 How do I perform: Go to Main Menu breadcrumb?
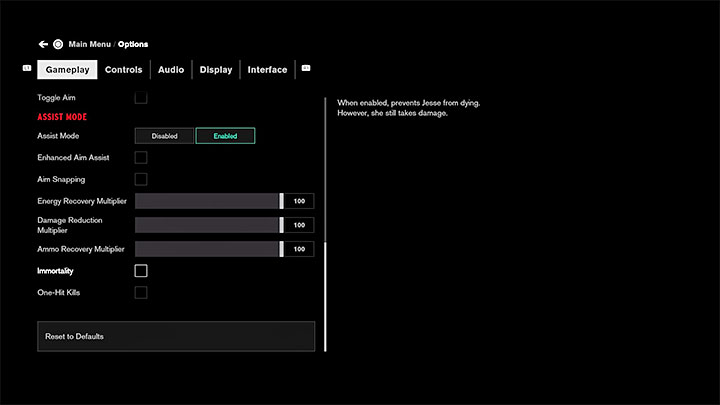(89, 44)
